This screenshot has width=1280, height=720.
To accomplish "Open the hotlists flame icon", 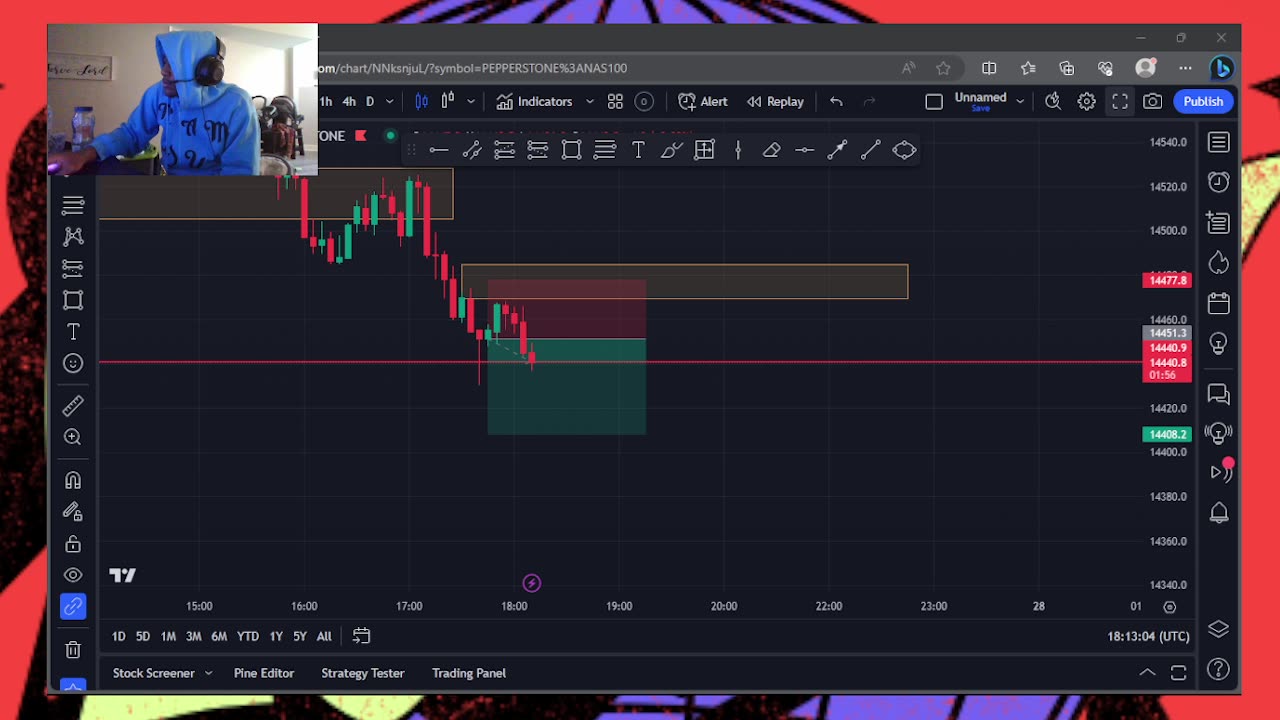I will (x=1218, y=262).
